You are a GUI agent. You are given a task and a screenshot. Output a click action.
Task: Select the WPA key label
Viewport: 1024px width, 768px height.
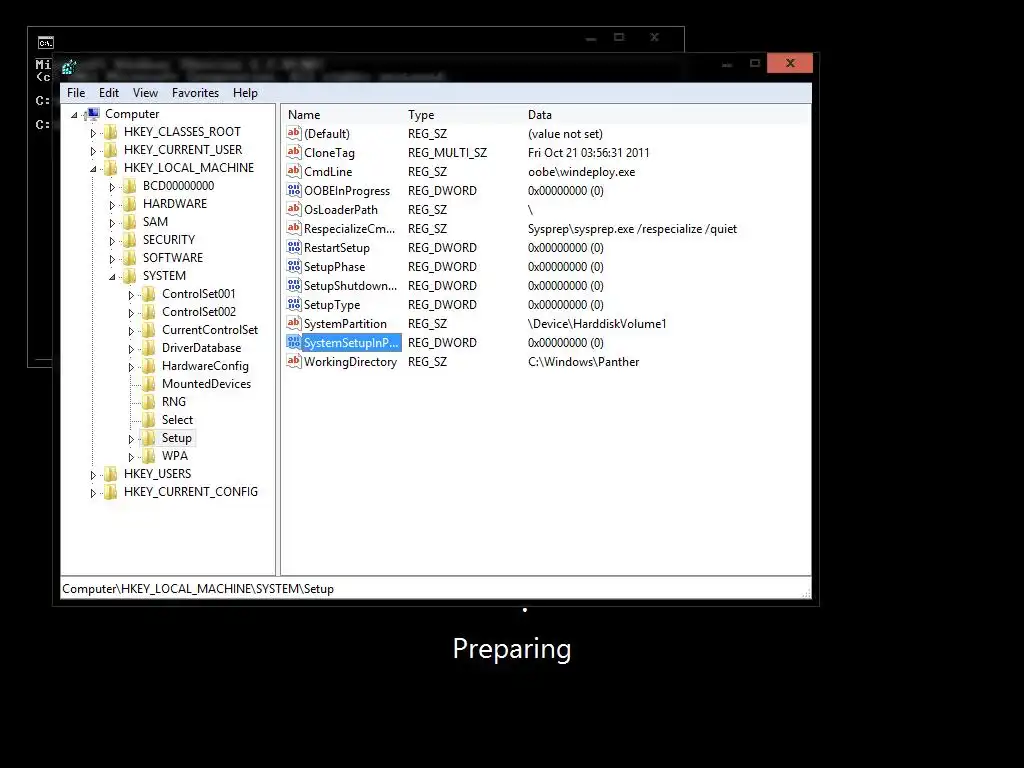[x=174, y=456]
